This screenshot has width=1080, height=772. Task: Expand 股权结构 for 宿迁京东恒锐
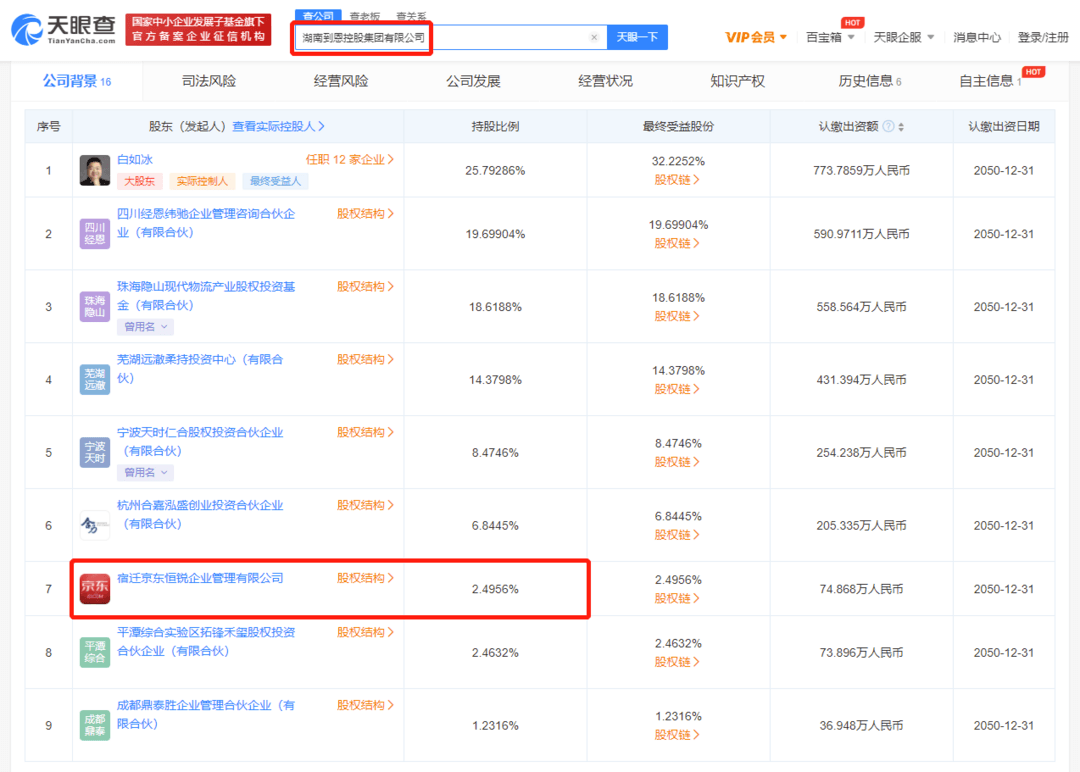(x=365, y=578)
